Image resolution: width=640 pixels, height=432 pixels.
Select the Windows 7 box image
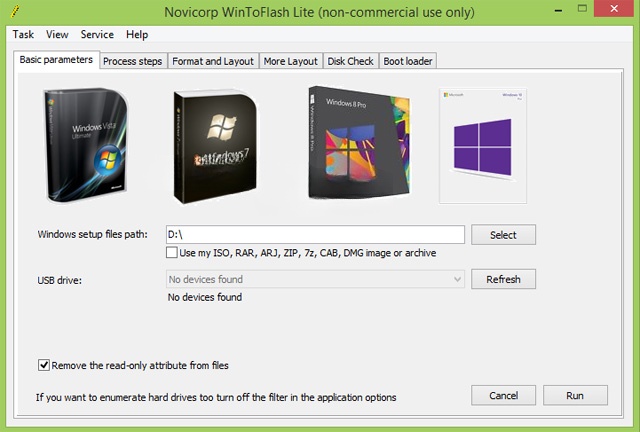[x=215, y=147]
